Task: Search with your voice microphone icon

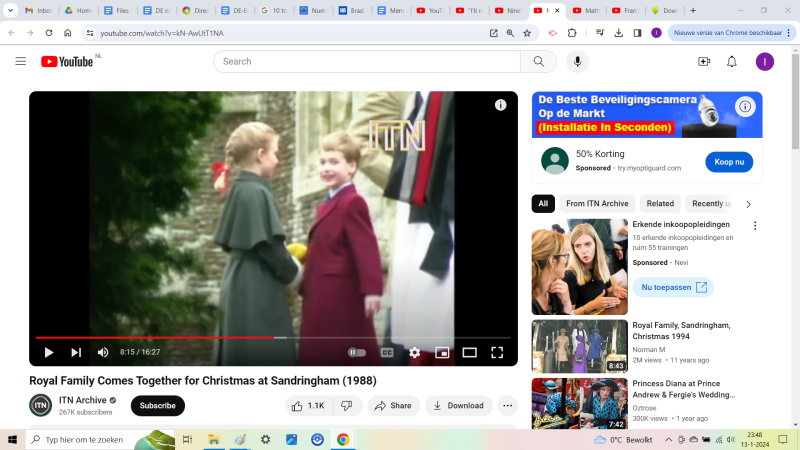Action: pyautogui.click(x=577, y=61)
